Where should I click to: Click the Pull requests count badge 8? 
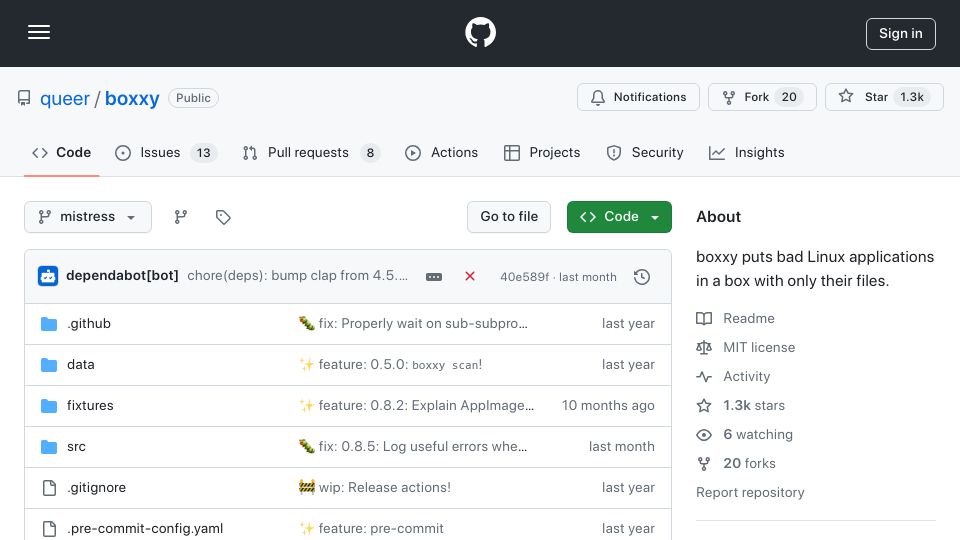point(370,153)
